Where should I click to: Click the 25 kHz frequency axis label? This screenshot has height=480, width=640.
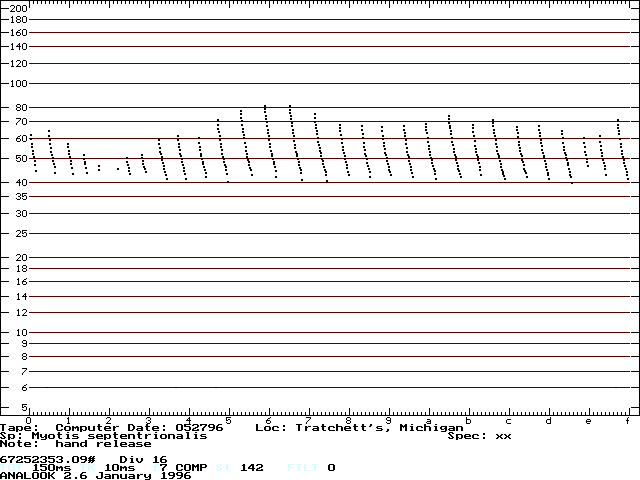tap(20, 234)
